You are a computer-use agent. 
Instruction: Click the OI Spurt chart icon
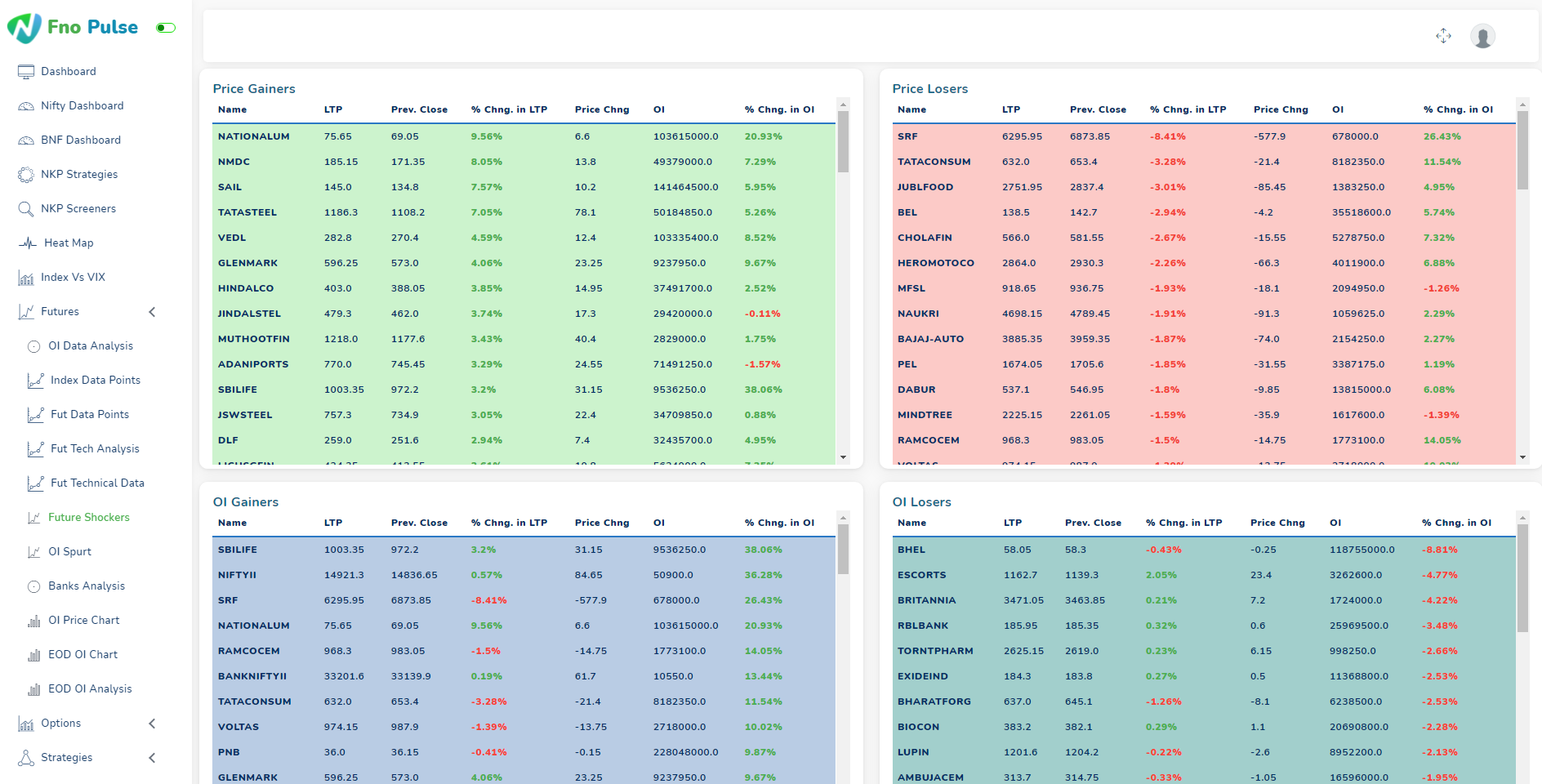tap(33, 552)
